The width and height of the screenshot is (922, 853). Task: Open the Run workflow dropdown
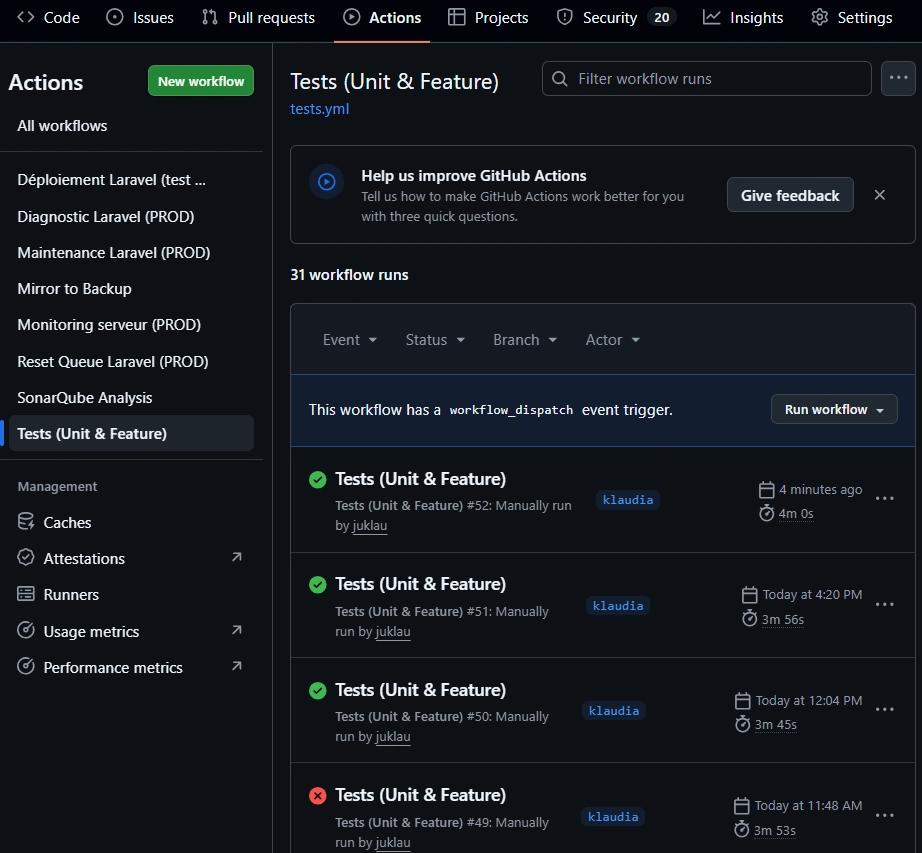(834, 409)
